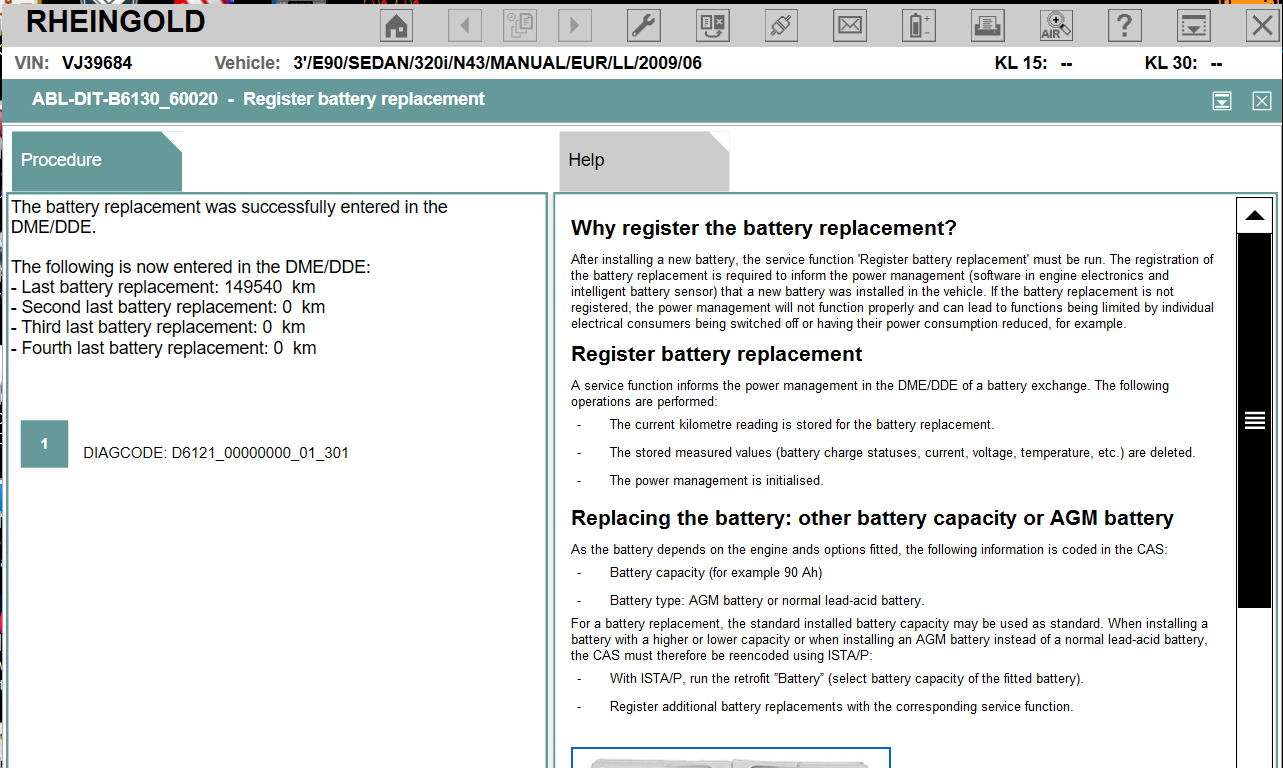Open help via question mark icon

(1124, 25)
